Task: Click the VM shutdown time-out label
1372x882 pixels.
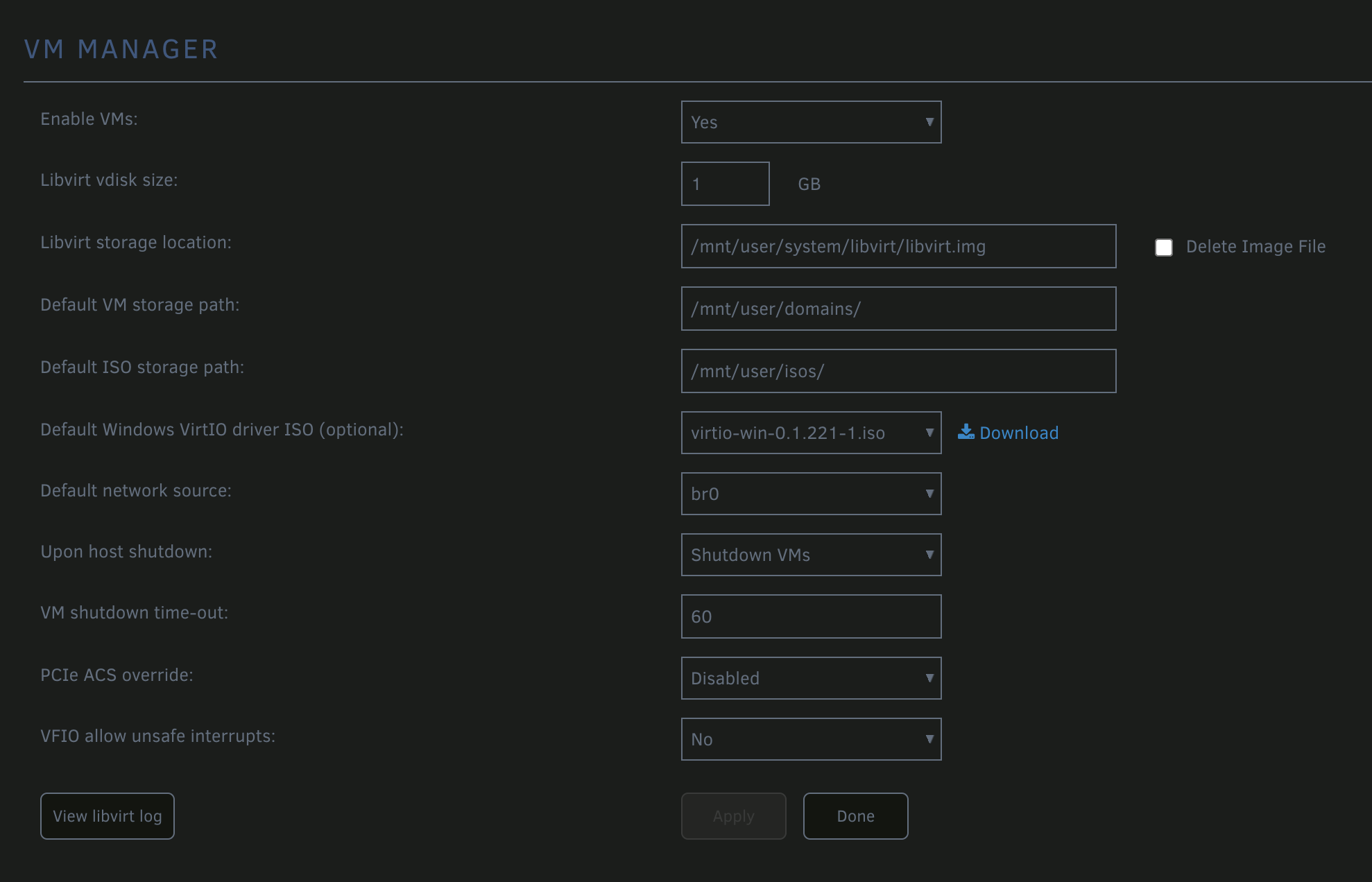Action: [x=134, y=613]
